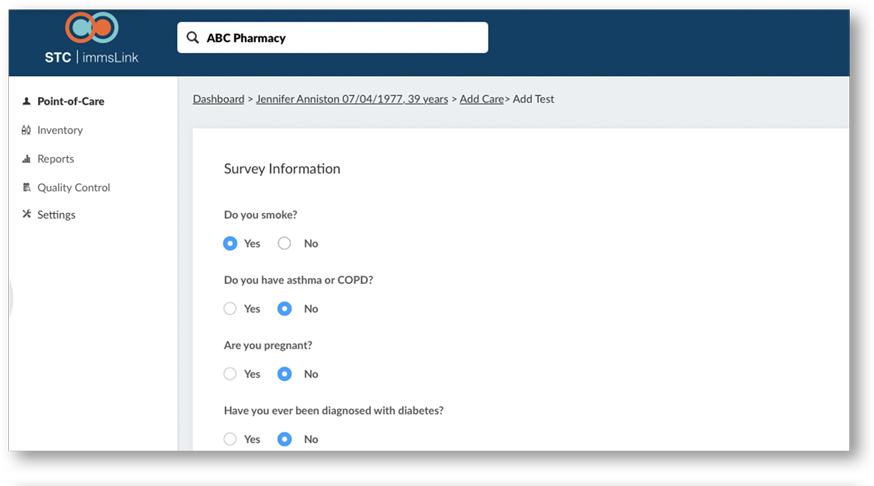Click the Survey Information heading

282,168
